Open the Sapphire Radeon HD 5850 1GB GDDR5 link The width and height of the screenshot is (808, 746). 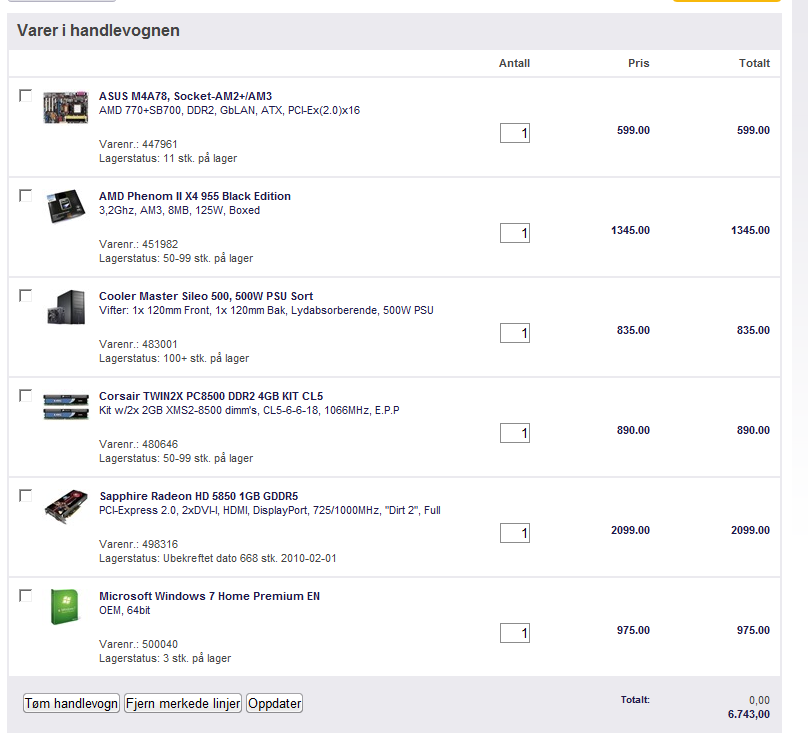point(198,496)
